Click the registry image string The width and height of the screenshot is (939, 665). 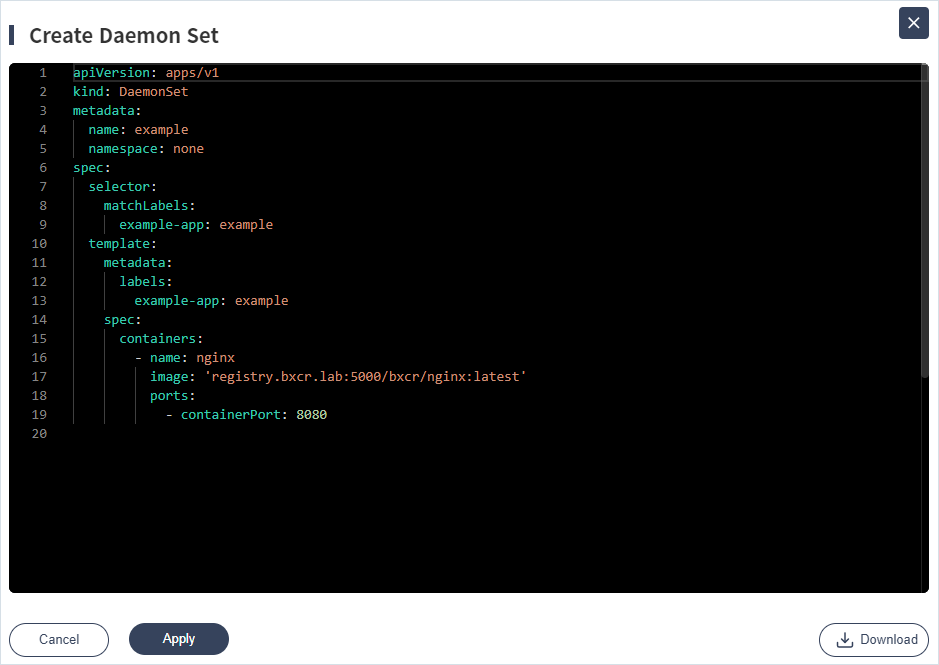point(365,376)
